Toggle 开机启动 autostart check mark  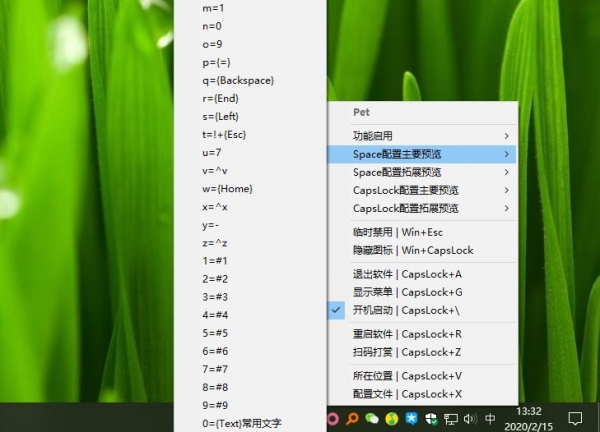(336, 310)
